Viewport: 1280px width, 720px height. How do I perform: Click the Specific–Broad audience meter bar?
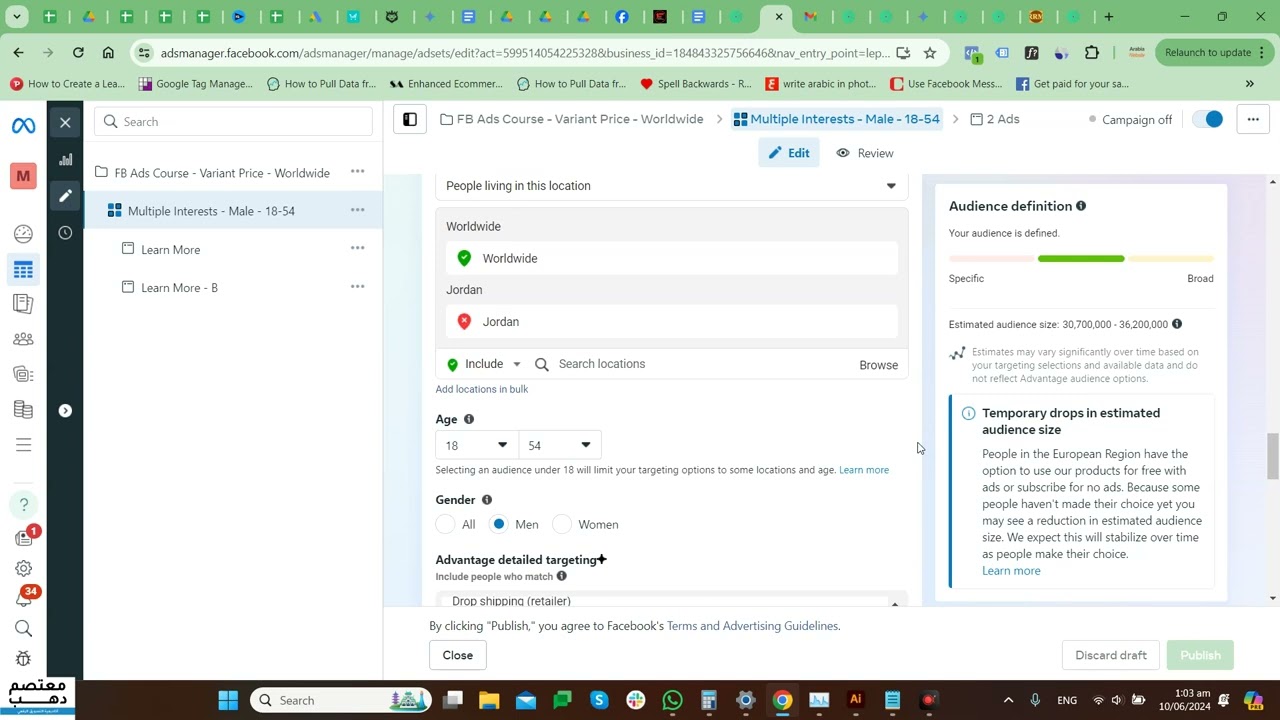tap(1081, 259)
